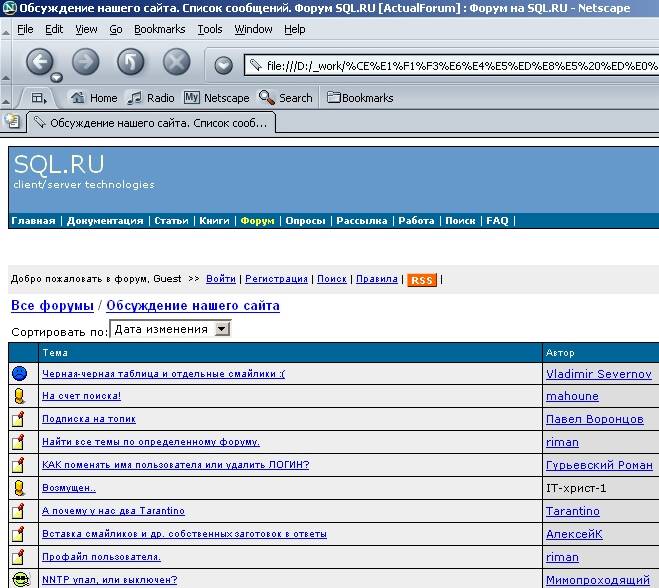659x588 pixels.
Task: Open author profile 'Vladimir Severnov'
Action: (598, 374)
